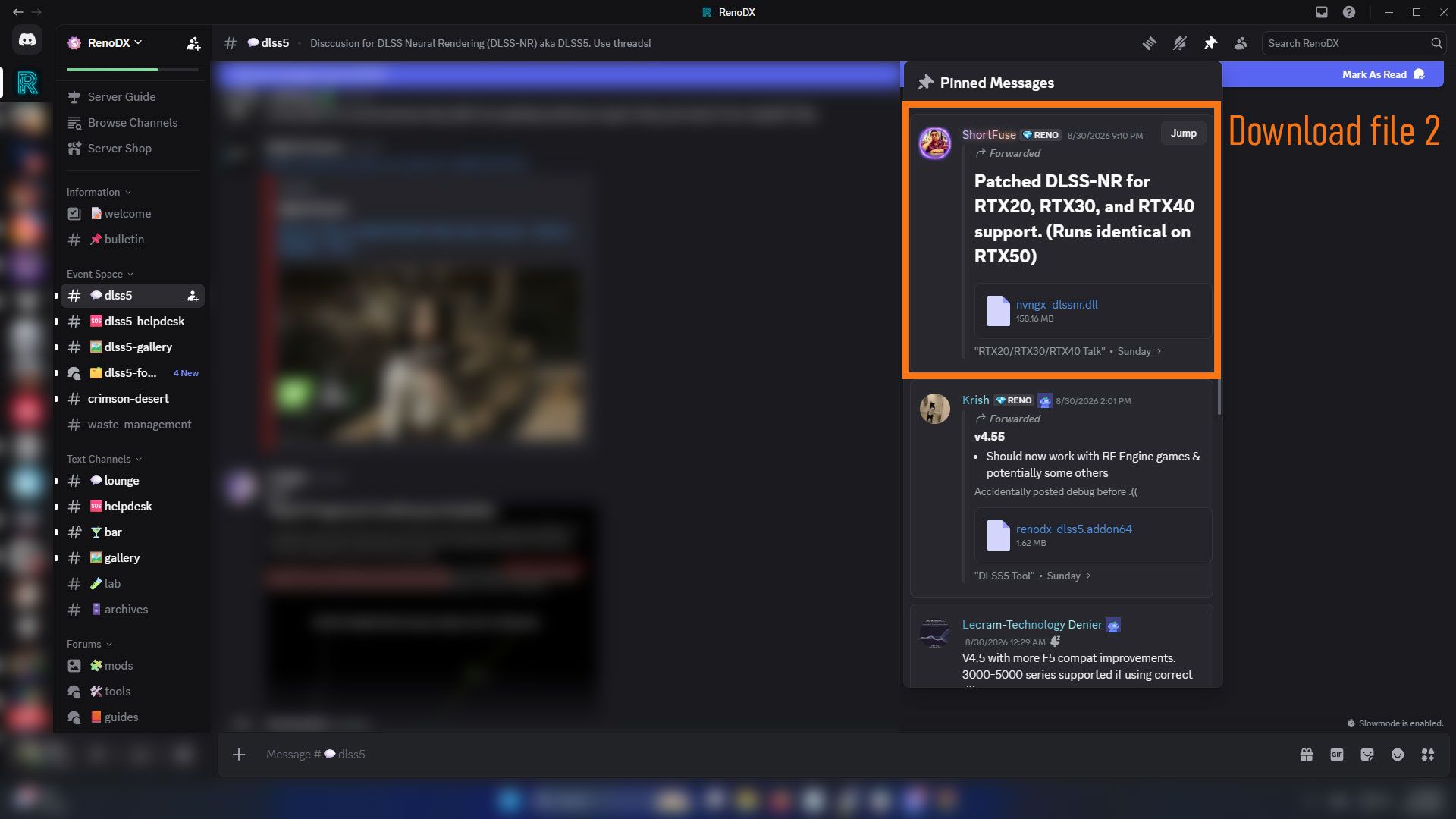Open the guides forum

pos(133,717)
